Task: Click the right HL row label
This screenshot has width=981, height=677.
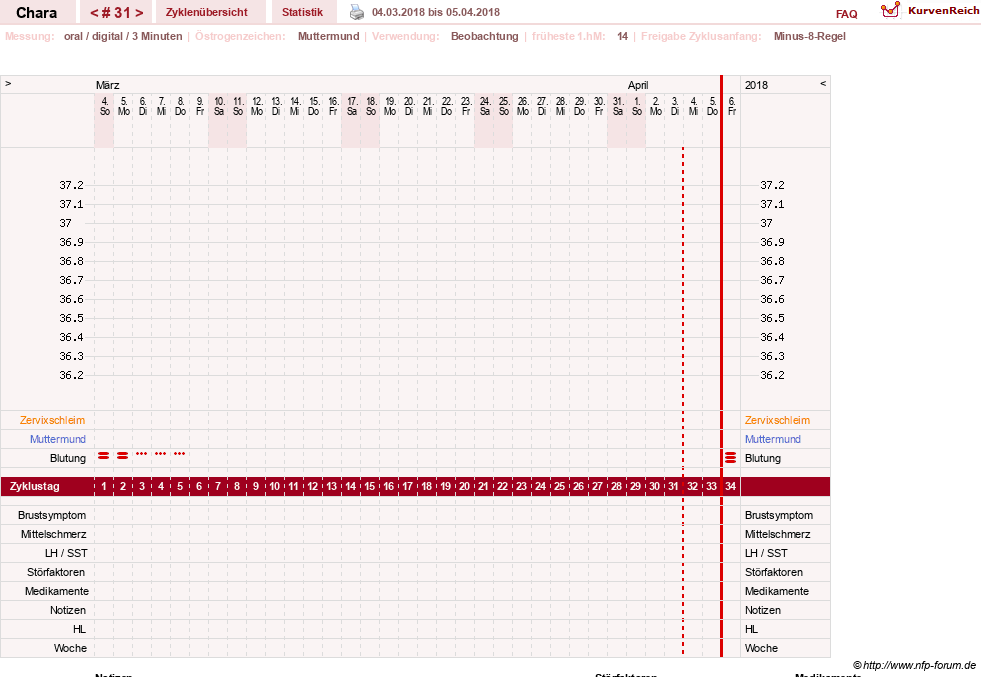Action: (x=751, y=629)
